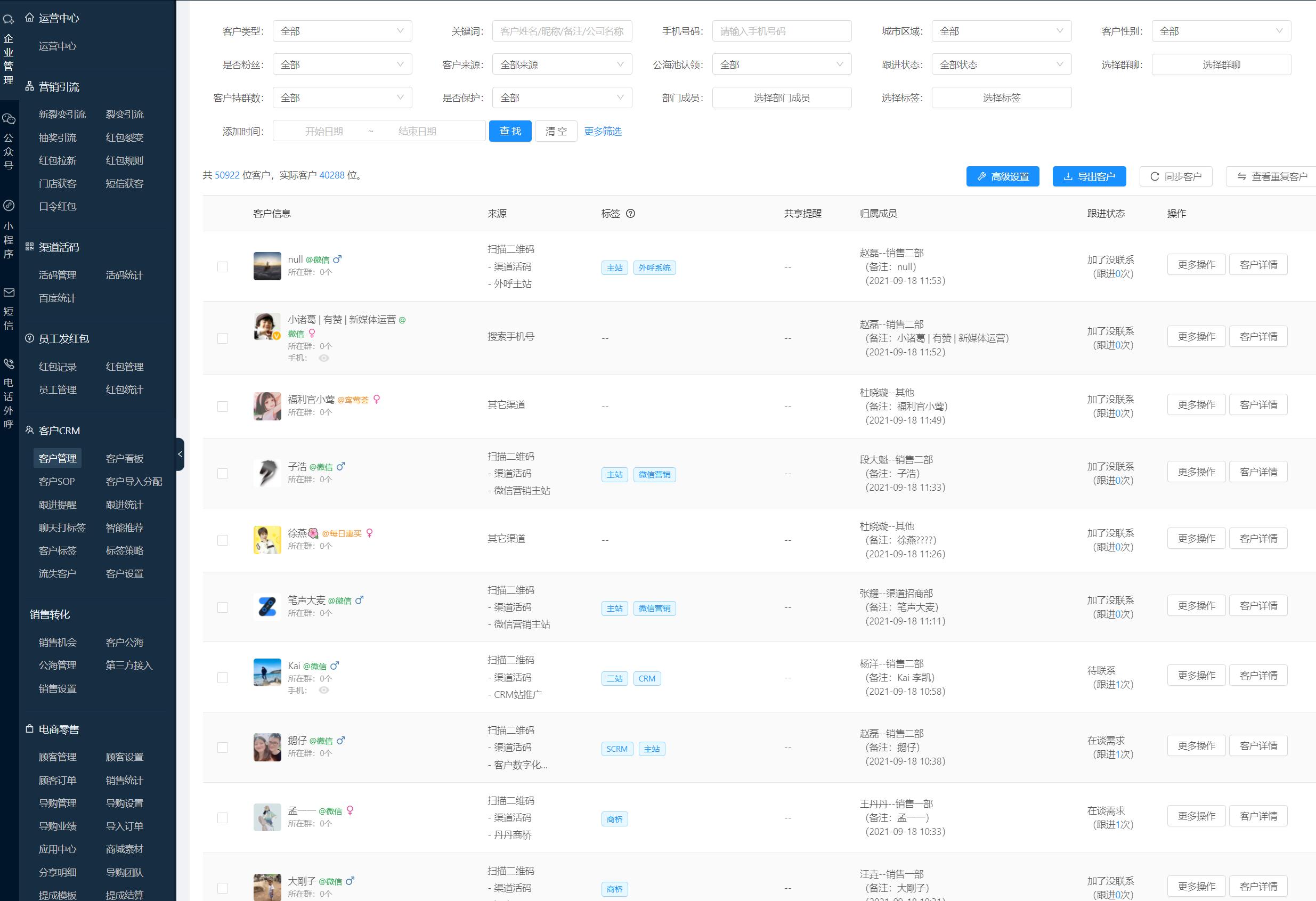The width and height of the screenshot is (1316, 901).
Task: Open 活码管理 menu item
Action: coord(57,275)
